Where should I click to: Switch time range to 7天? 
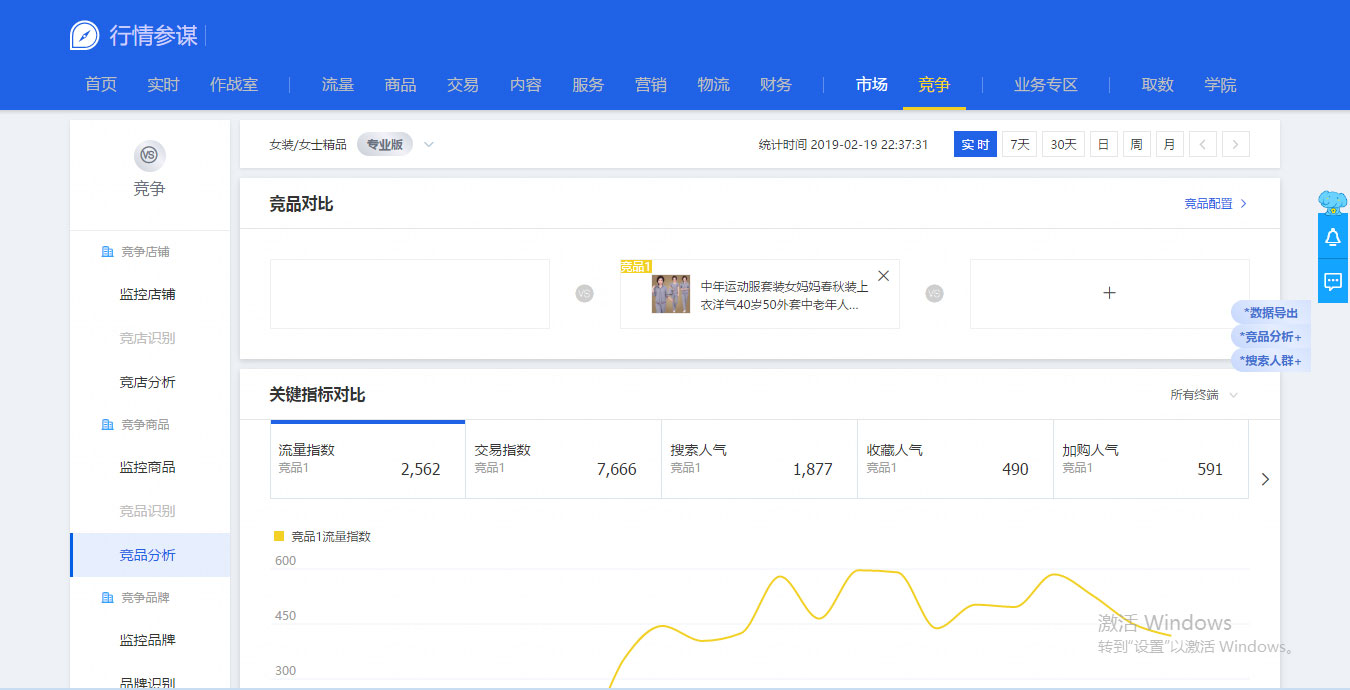pos(1019,145)
